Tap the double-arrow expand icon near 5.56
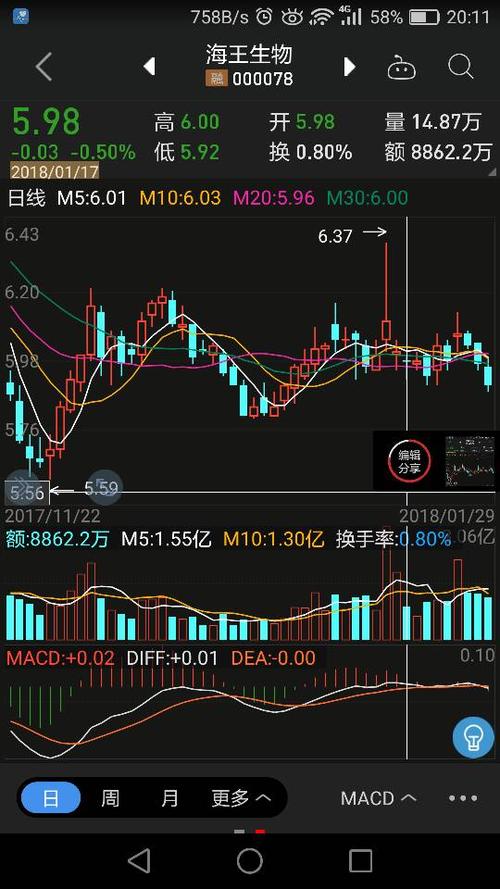 22,480
